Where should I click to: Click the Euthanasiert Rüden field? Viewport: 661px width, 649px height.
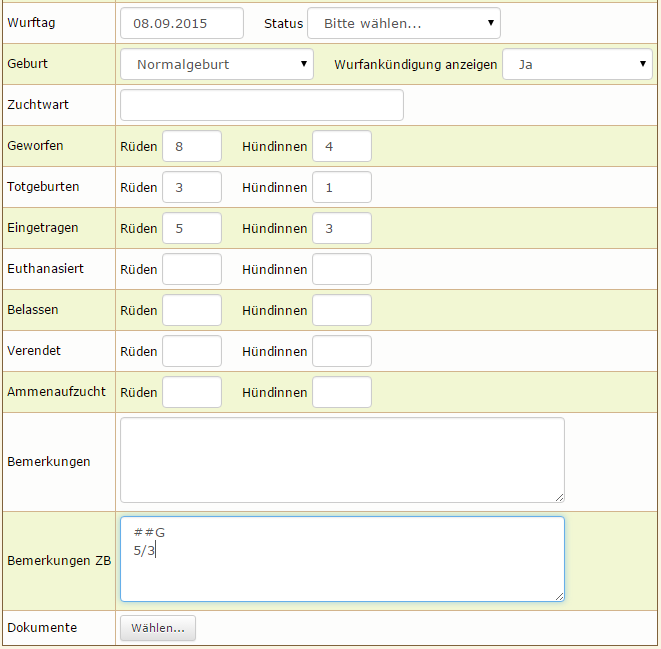click(191, 269)
